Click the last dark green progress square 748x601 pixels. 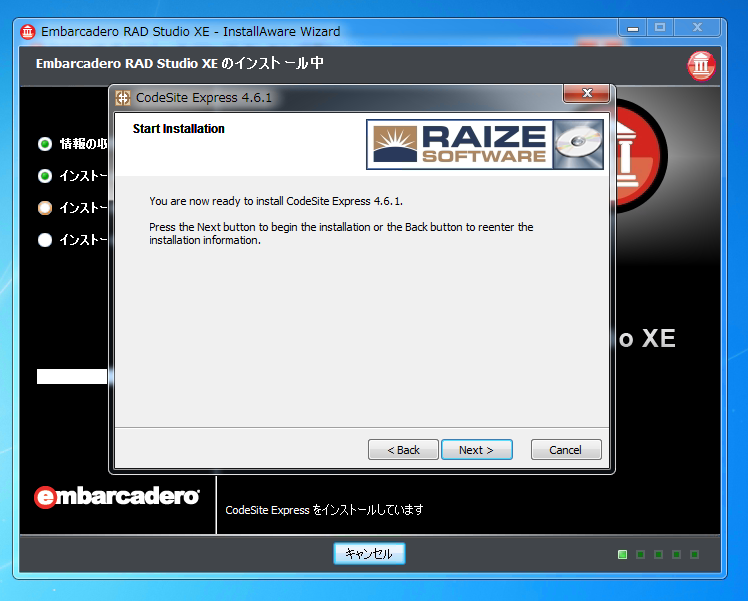(695, 554)
